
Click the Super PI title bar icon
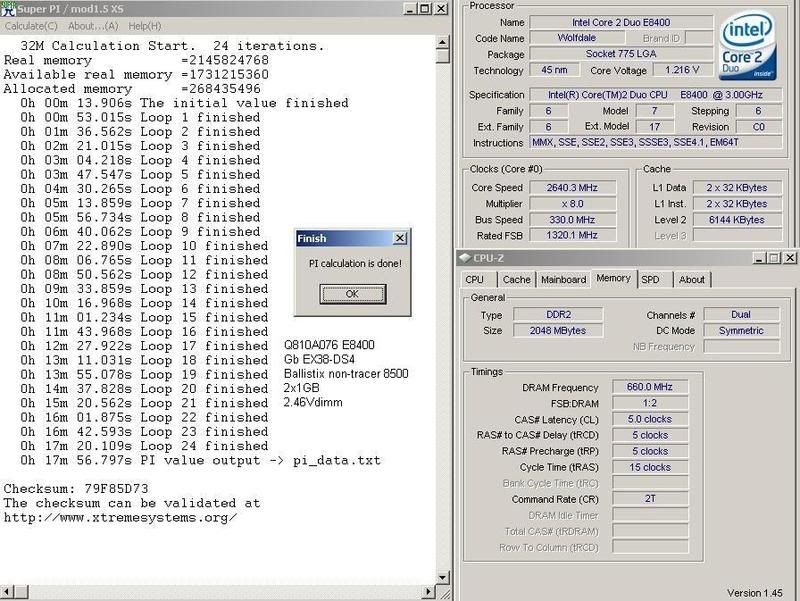click(x=9, y=9)
